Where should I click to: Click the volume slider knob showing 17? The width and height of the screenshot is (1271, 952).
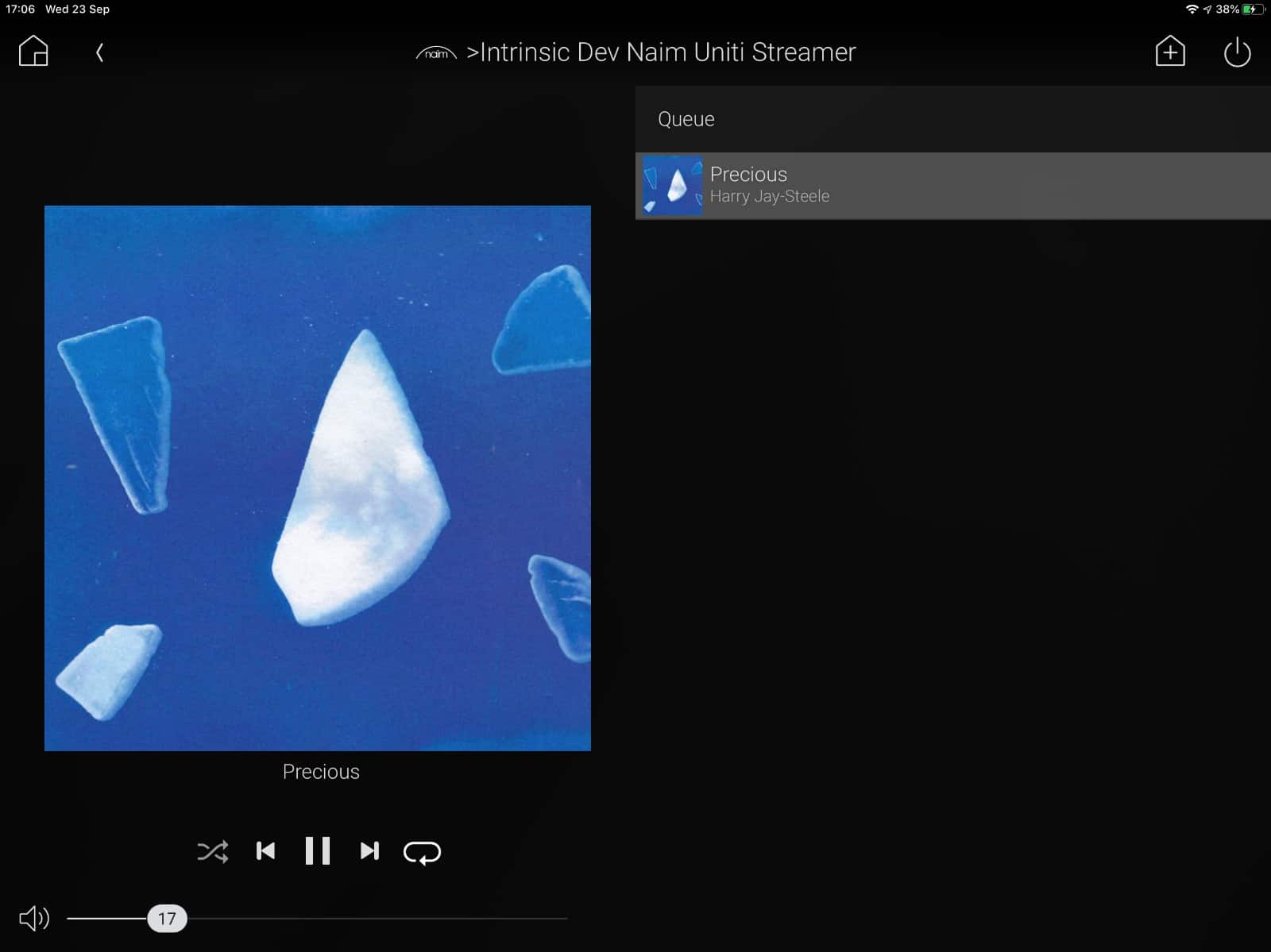167,919
